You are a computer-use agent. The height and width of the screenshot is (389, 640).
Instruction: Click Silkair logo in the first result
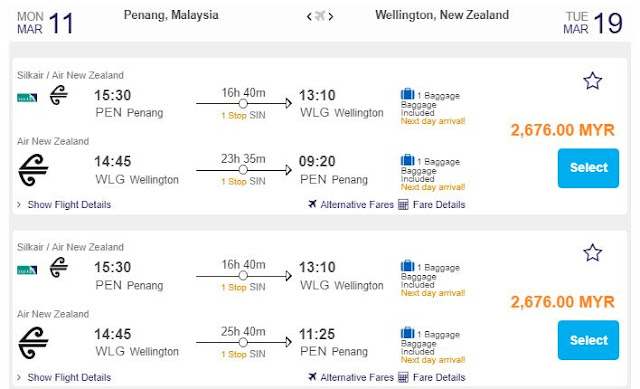point(27,98)
